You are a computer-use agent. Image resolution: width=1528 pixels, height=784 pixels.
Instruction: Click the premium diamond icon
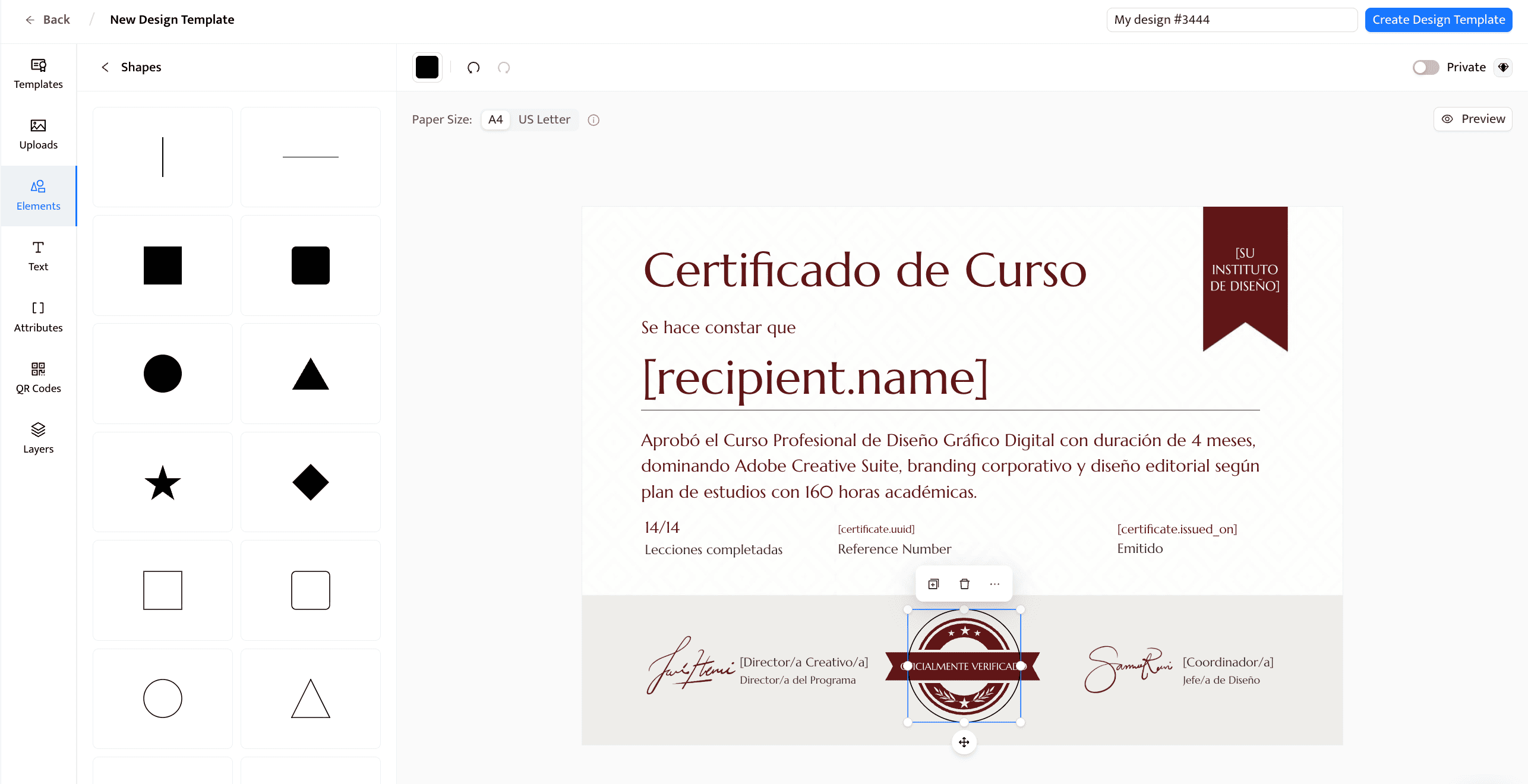1503,68
